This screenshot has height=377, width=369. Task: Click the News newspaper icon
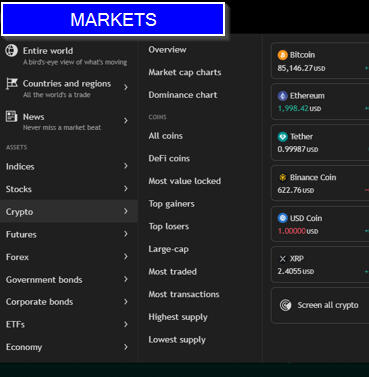tap(12, 116)
